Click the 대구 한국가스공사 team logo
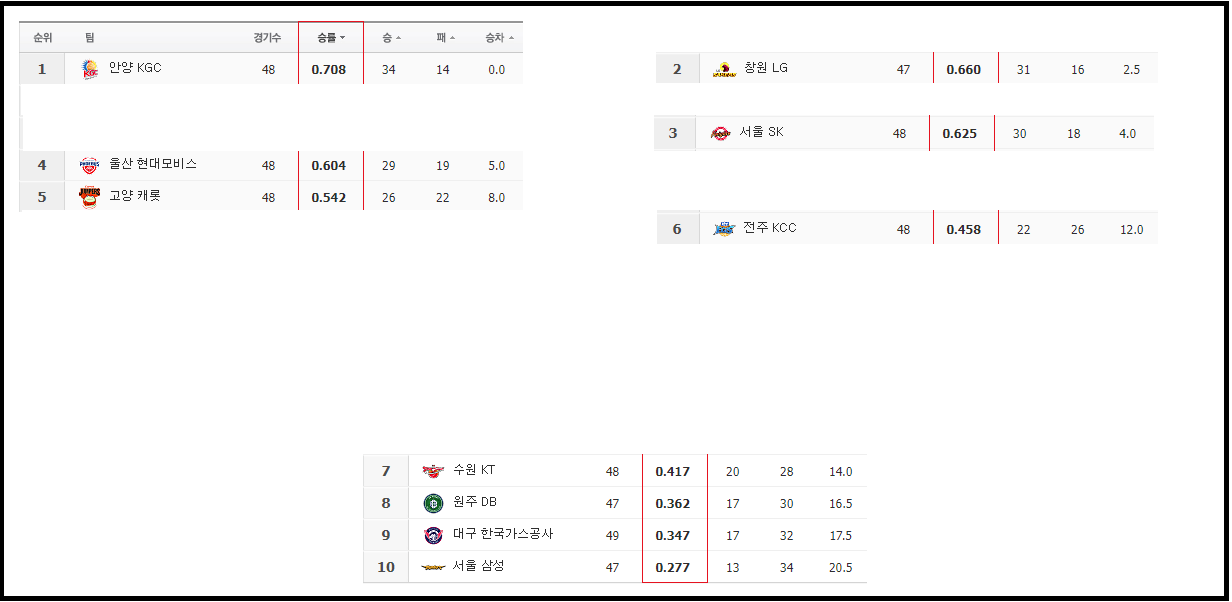Image resolution: width=1232 pixels, height=602 pixels. 432,535
